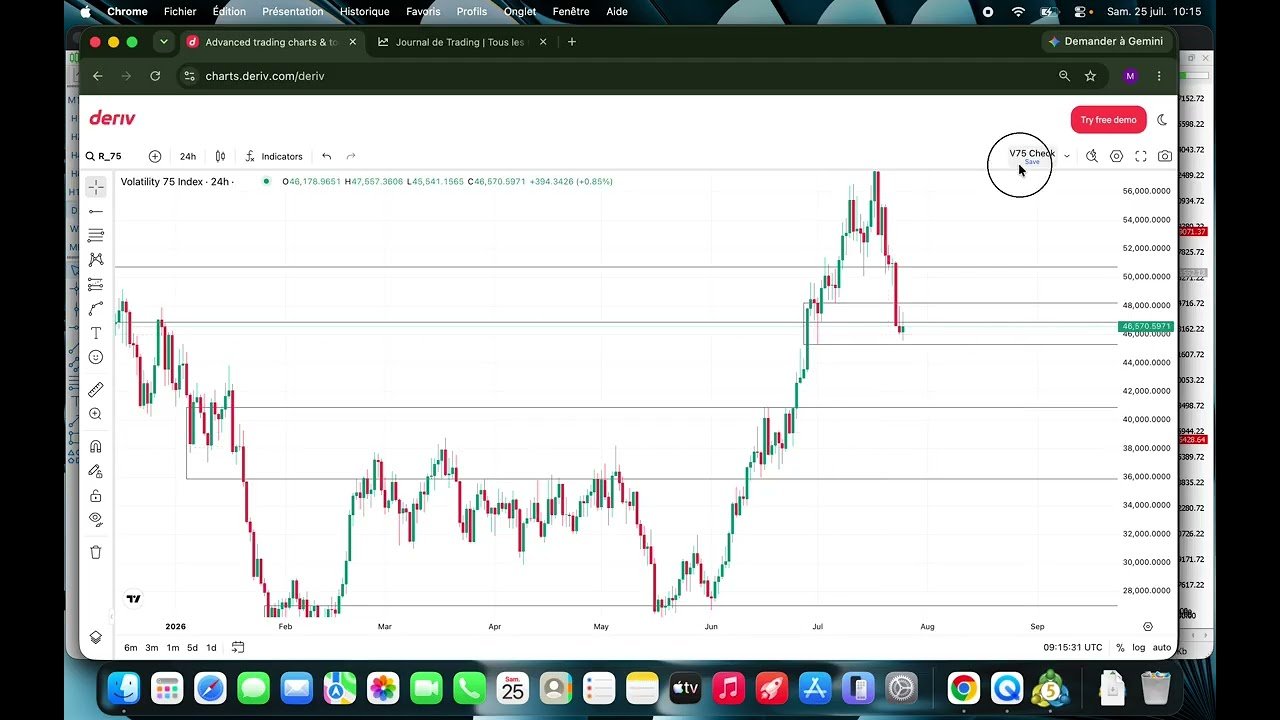Switch to Journal de Trading tab
This screenshot has width=1280, height=720.
coord(460,42)
